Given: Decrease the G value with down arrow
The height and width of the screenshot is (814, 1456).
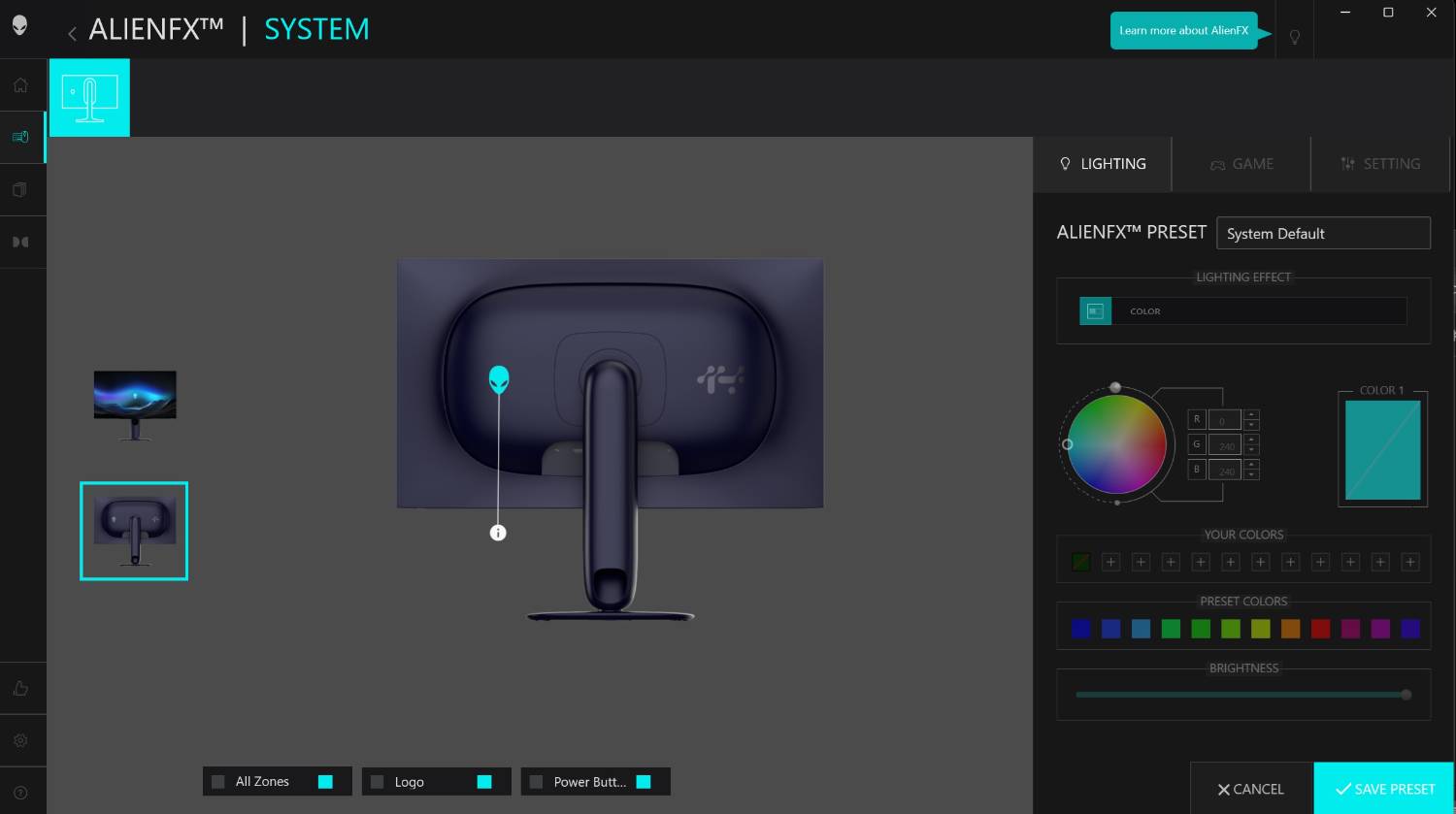Looking at the screenshot, I should 1251,450.
